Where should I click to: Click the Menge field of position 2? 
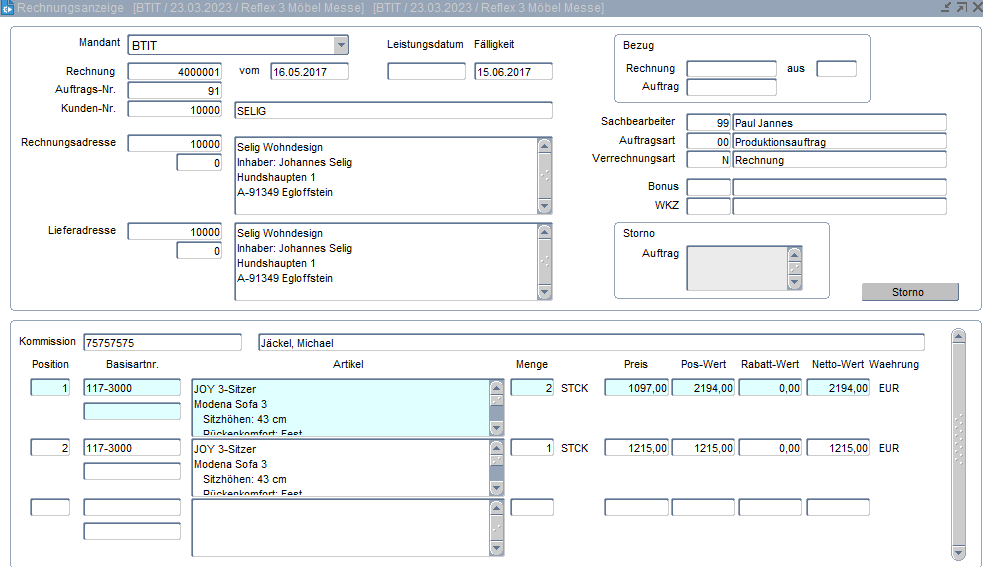click(531, 448)
